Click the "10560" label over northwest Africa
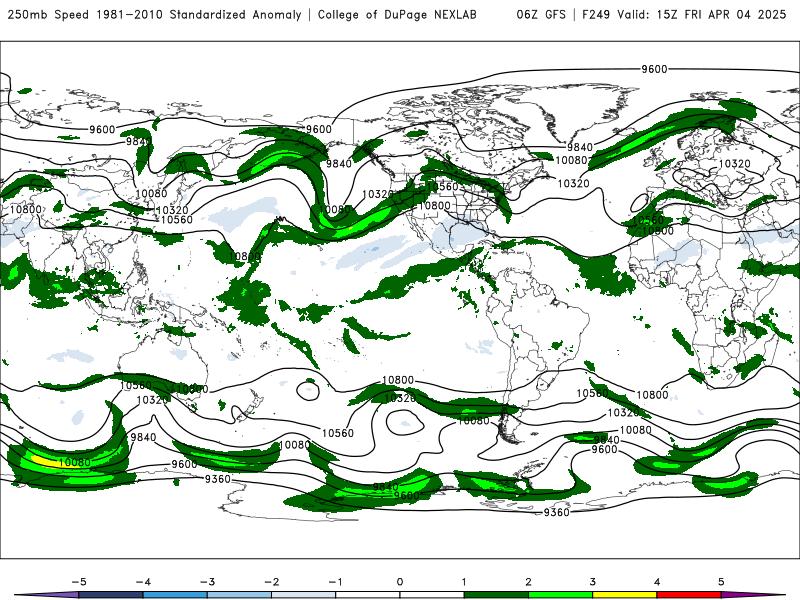The width and height of the screenshot is (800, 600). [648, 220]
